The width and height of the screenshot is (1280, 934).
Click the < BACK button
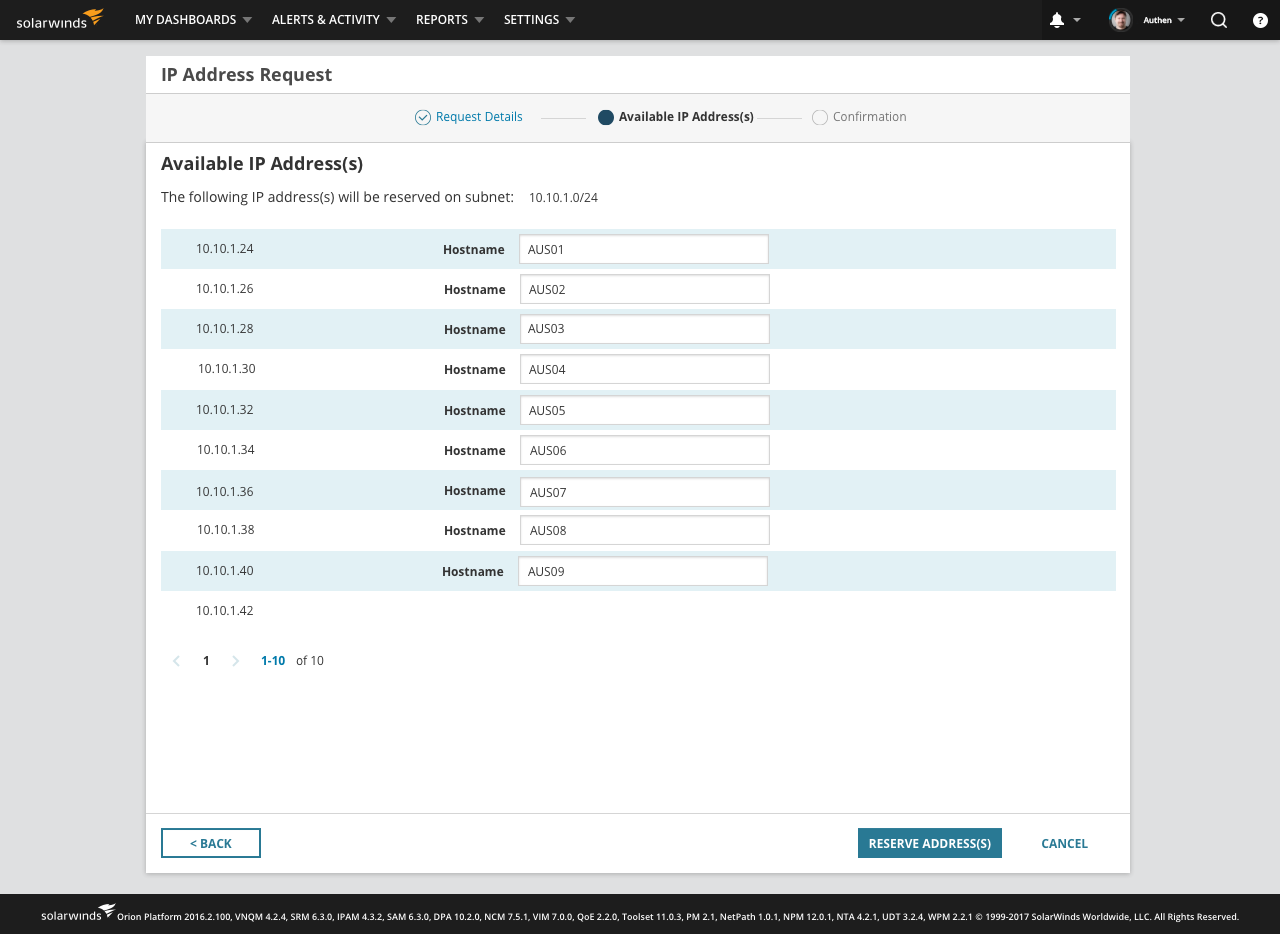pyautogui.click(x=211, y=843)
